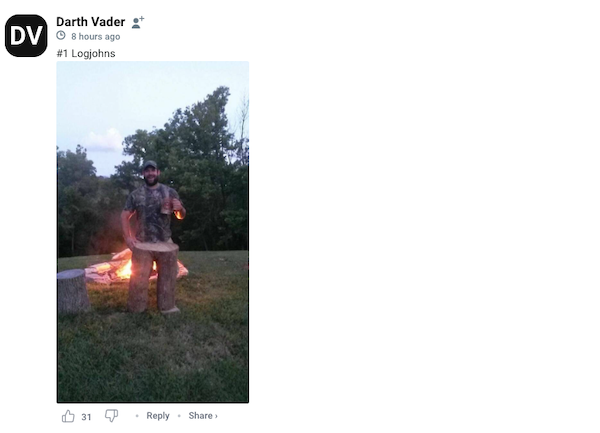Click the Share link
Image resolution: width=600 pixels, height=433 pixels.
coord(200,416)
